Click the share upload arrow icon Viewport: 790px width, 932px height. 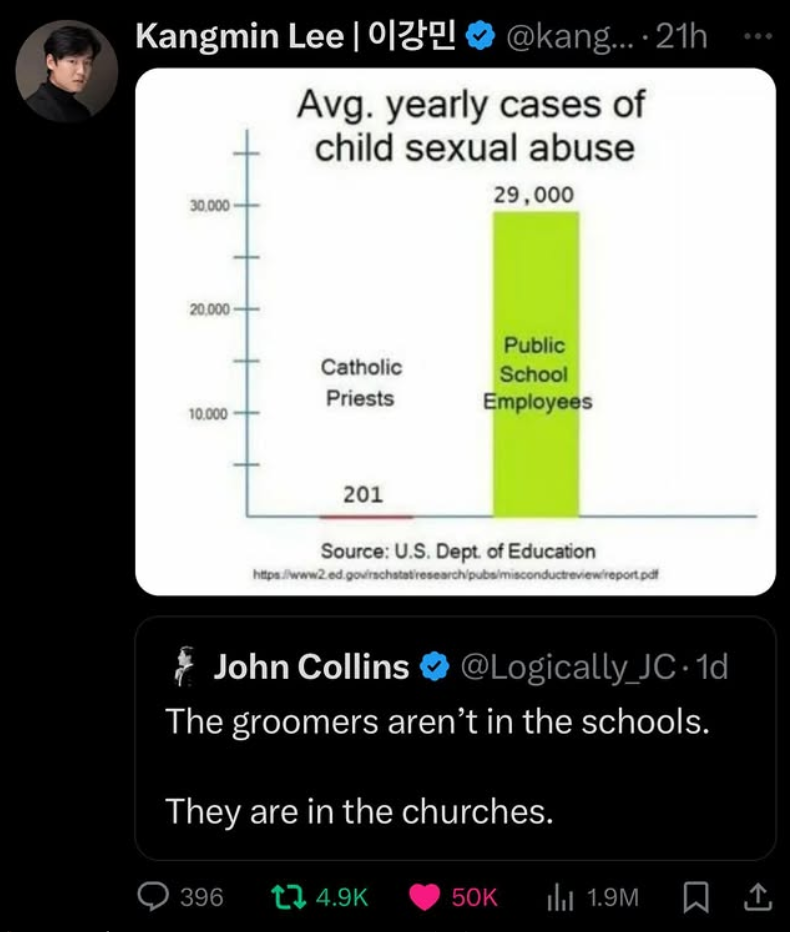coord(758,897)
